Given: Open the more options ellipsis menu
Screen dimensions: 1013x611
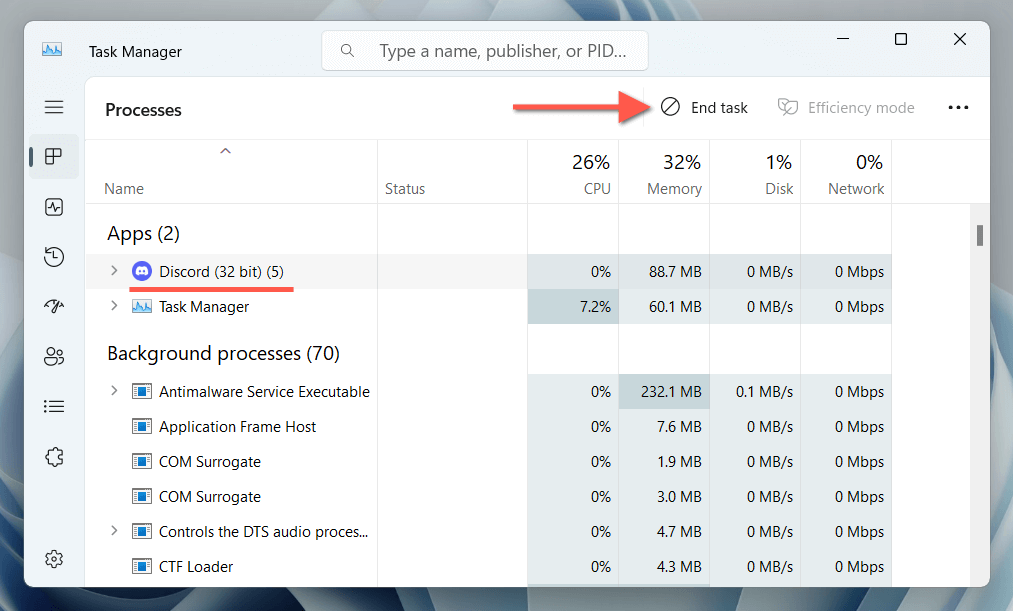Looking at the screenshot, I should point(958,108).
